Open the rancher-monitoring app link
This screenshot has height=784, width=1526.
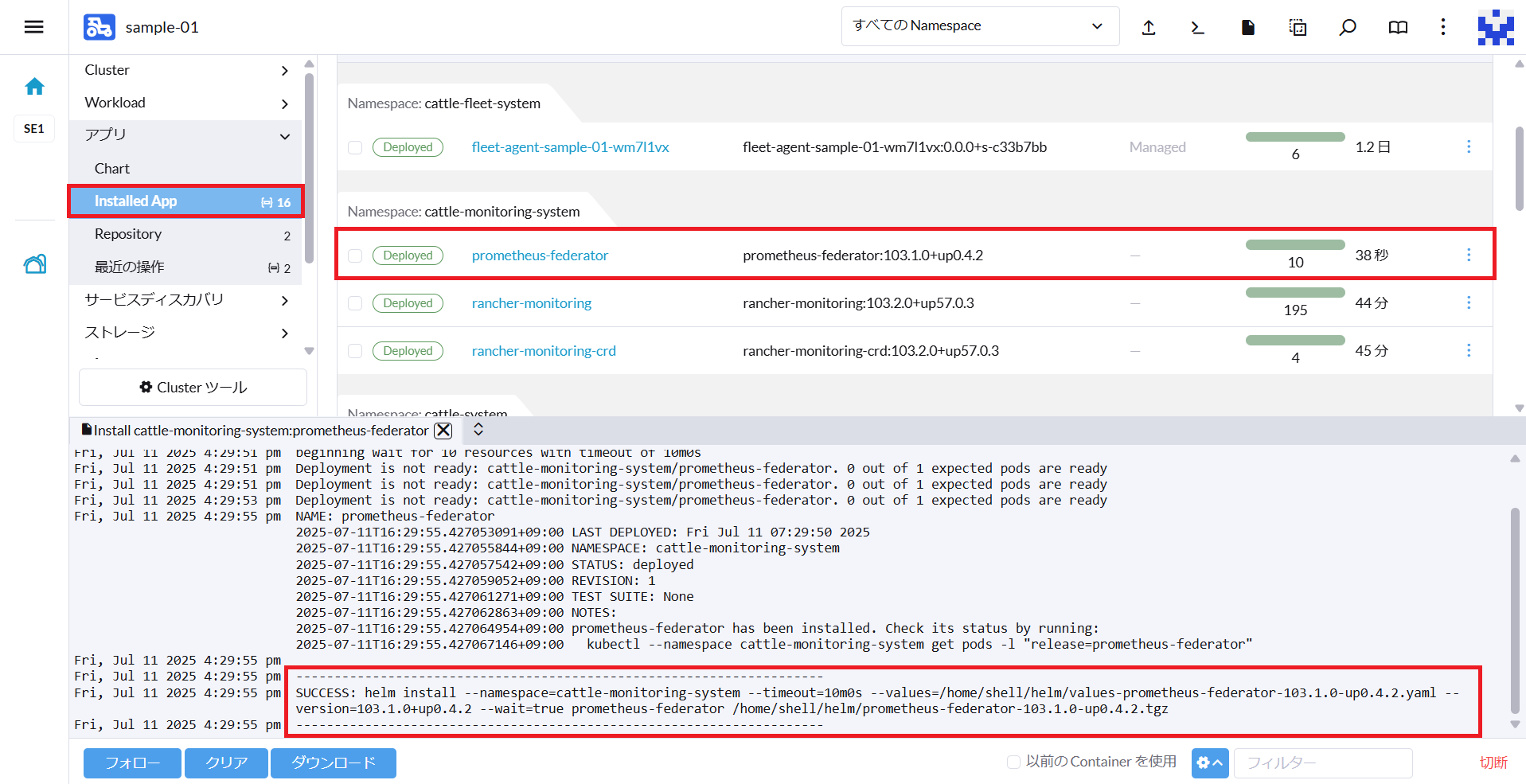[x=531, y=303]
